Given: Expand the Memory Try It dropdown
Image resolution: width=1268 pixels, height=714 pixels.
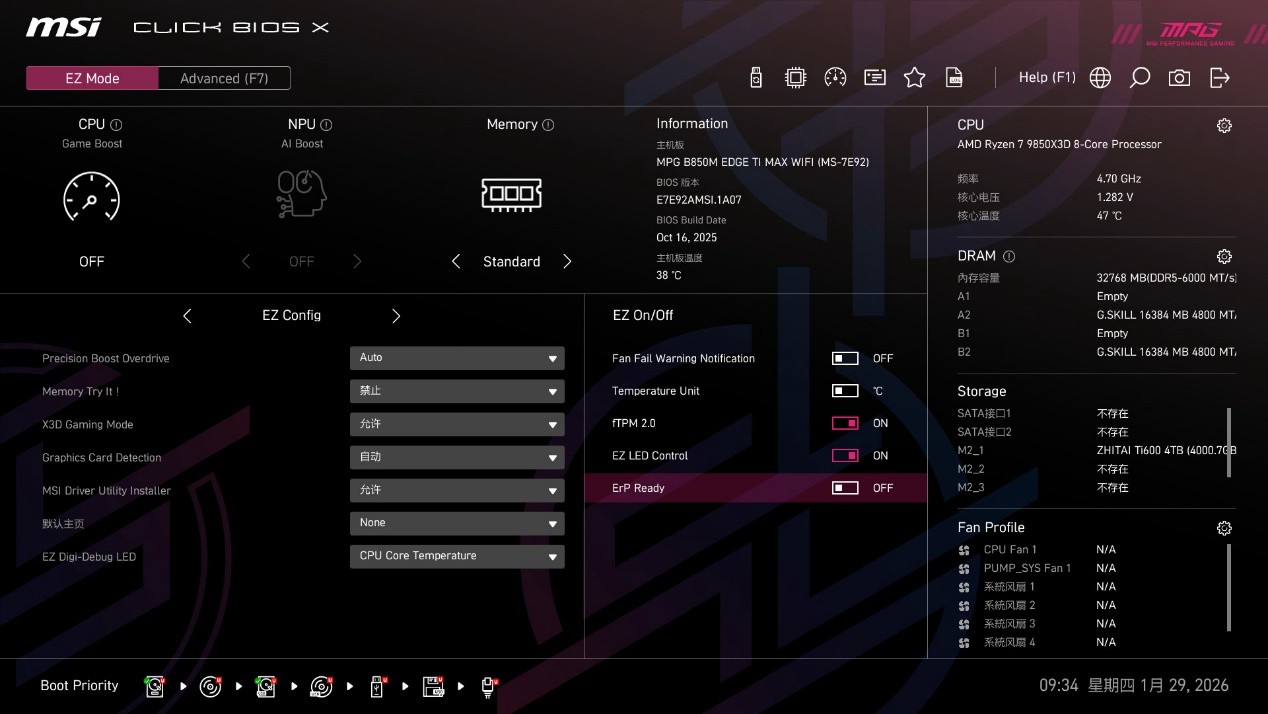Looking at the screenshot, I should (457, 390).
